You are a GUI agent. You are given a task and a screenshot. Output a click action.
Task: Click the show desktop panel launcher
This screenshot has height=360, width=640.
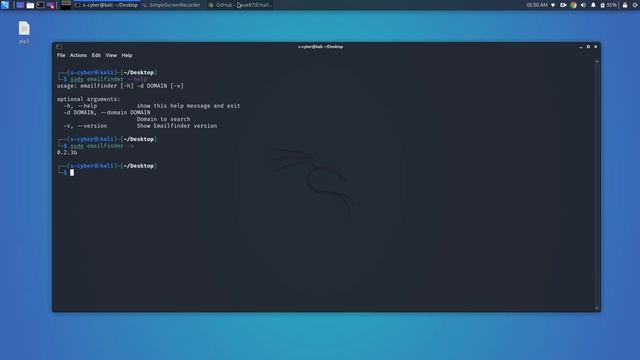click(x=20, y=5)
